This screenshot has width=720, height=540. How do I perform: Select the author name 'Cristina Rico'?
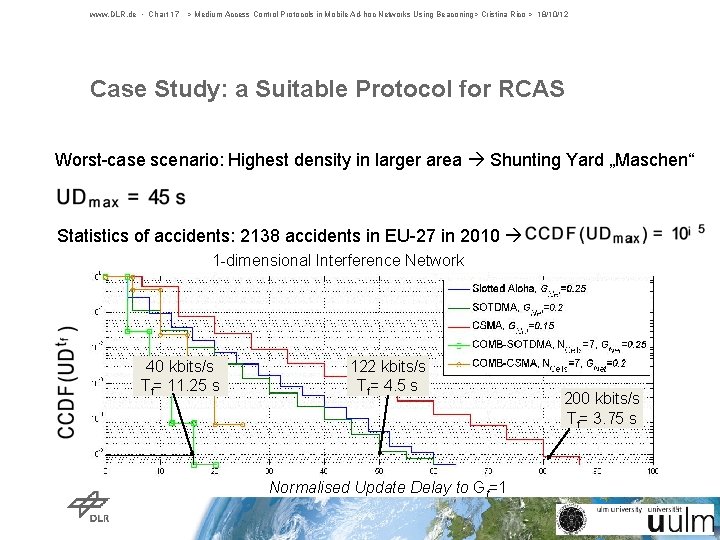point(503,14)
